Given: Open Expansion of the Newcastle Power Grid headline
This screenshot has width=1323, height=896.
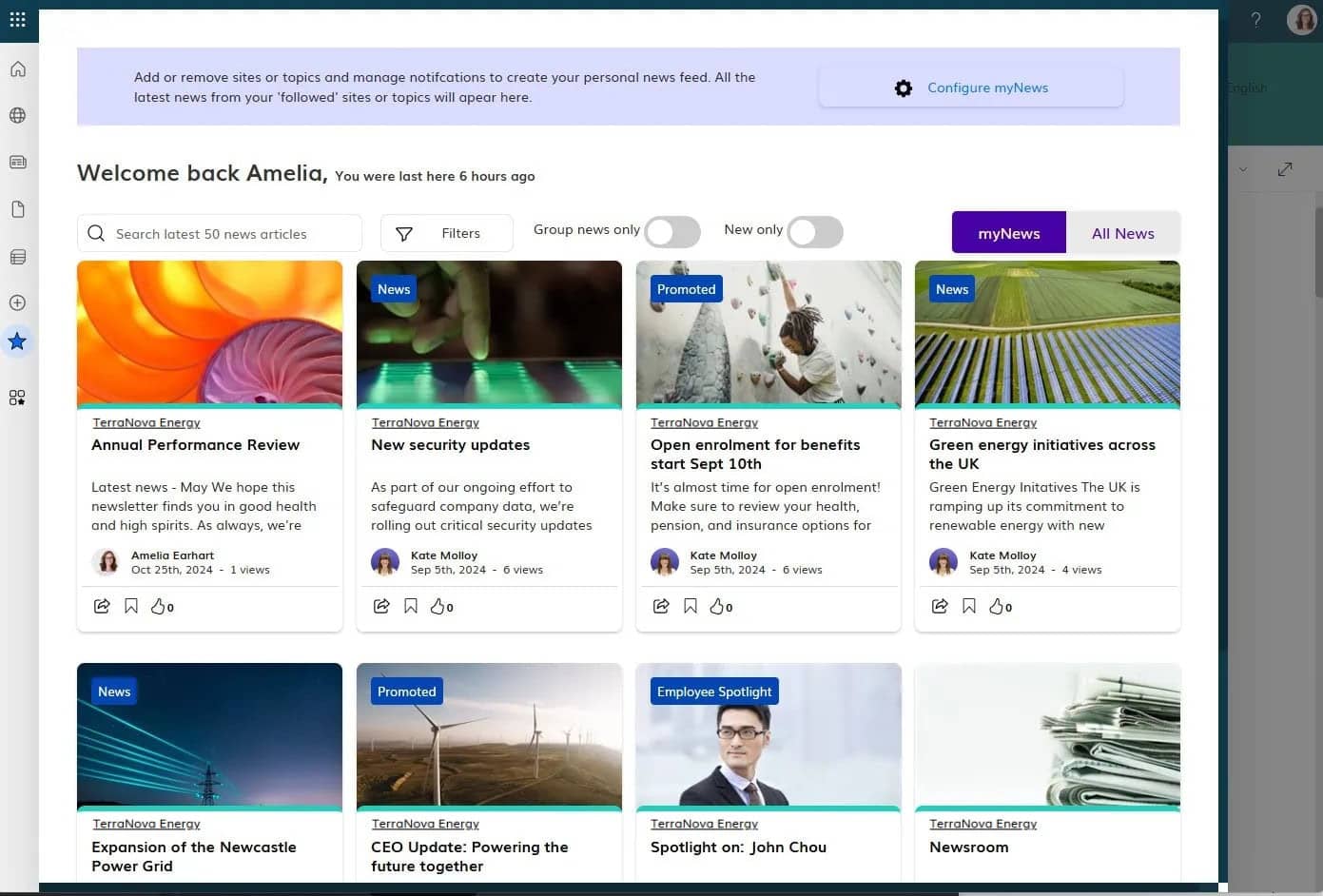Looking at the screenshot, I should point(194,856).
